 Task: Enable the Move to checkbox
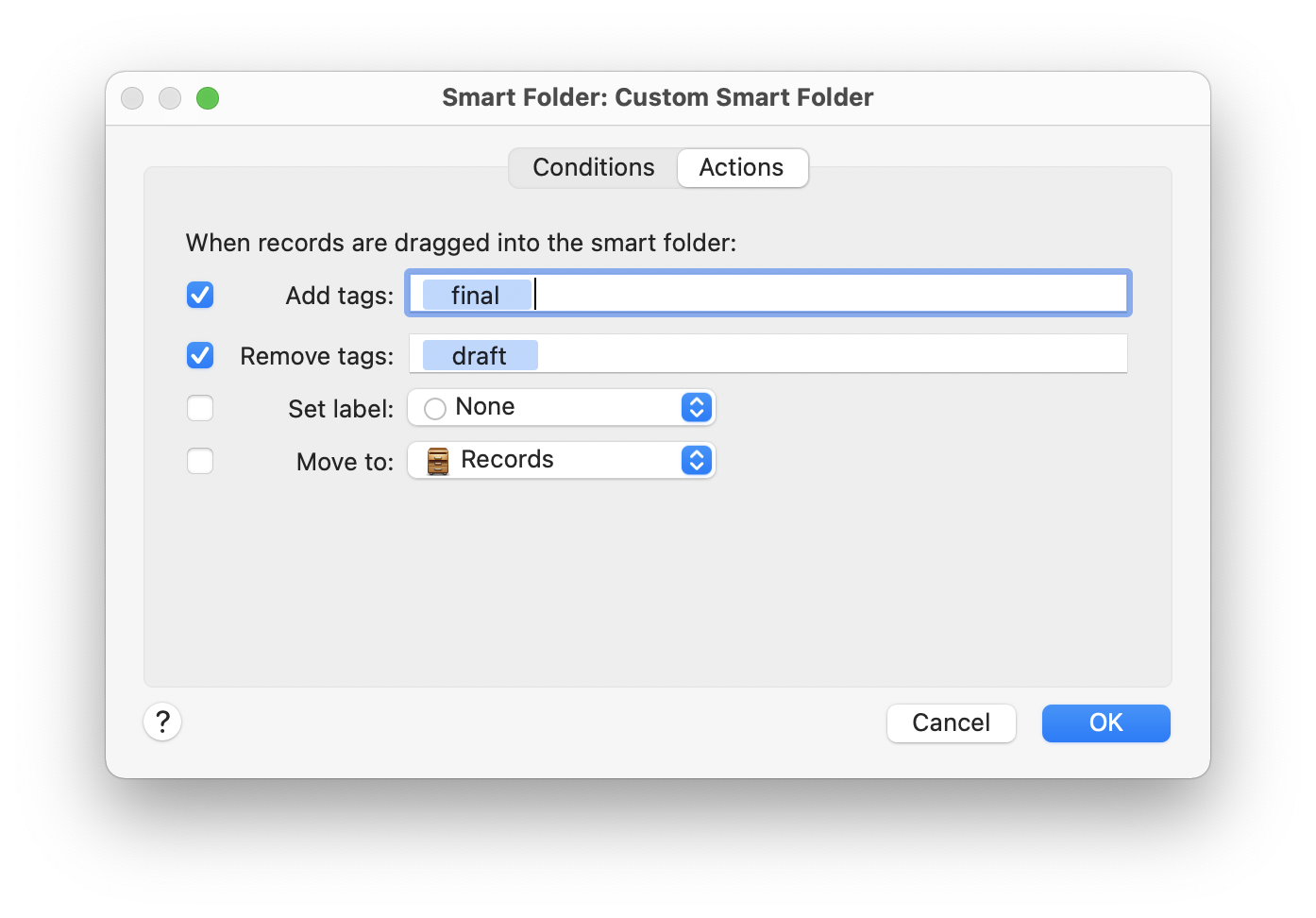coord(200,461)
